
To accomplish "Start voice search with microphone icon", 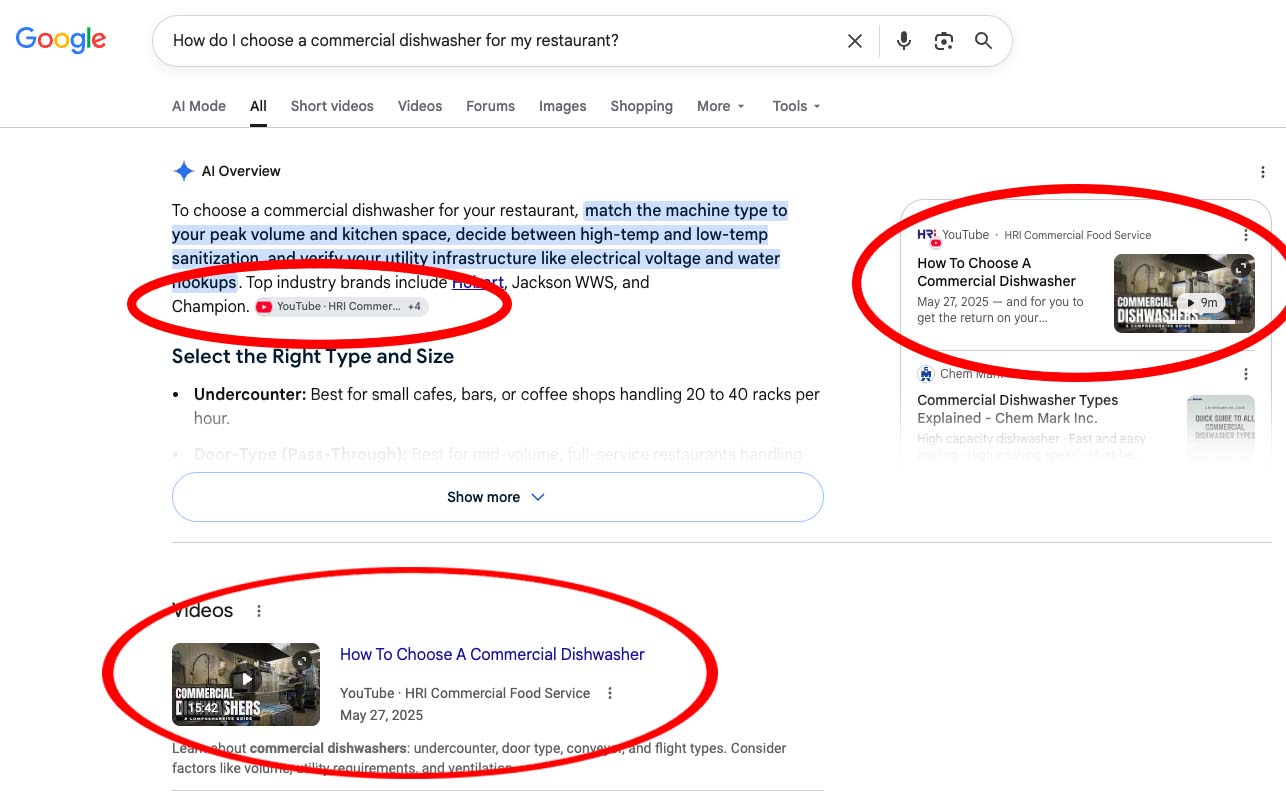I will point(904,41).
